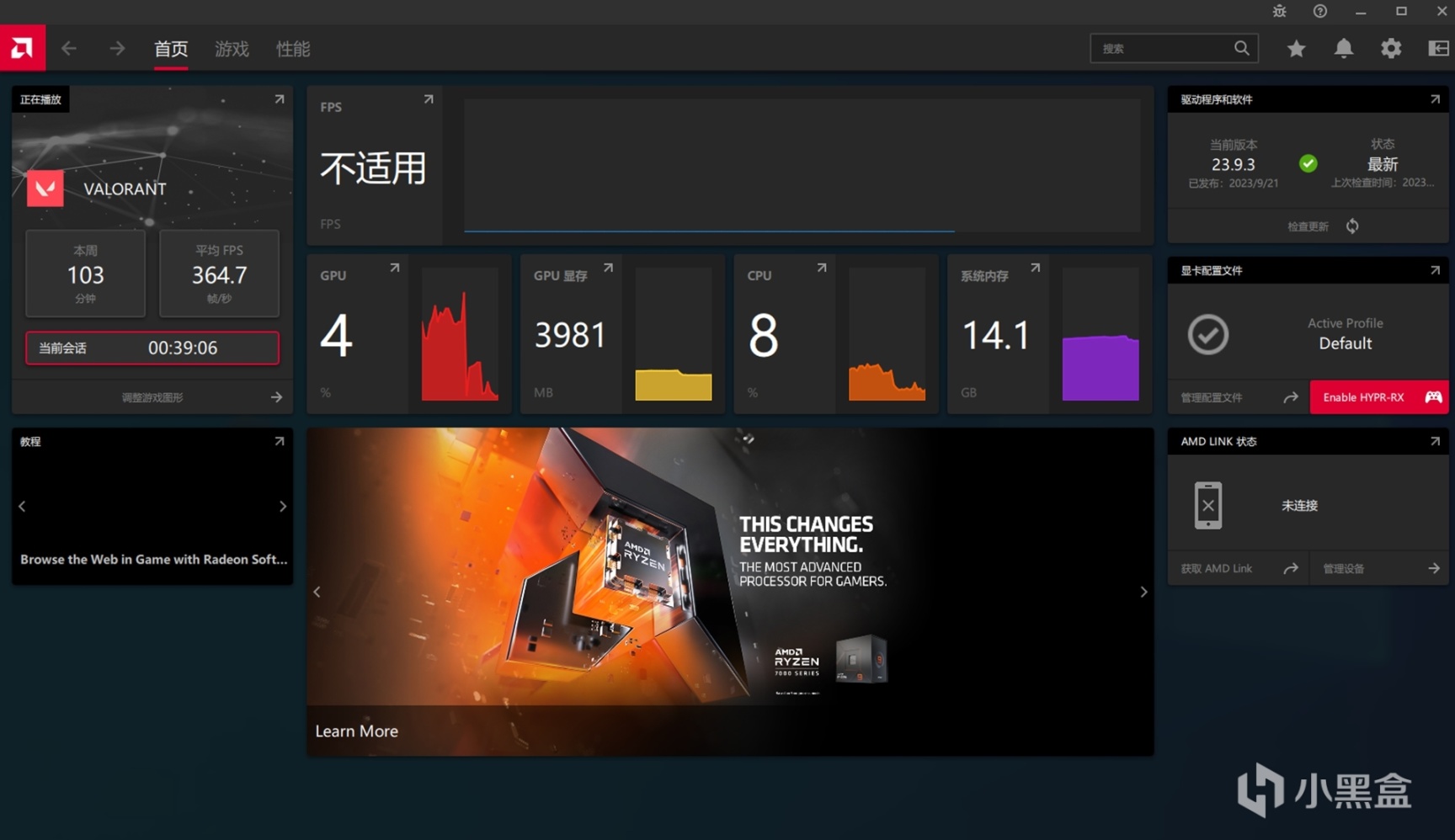
Task: Click 检查更新 to check updates
Action: 1308,226
